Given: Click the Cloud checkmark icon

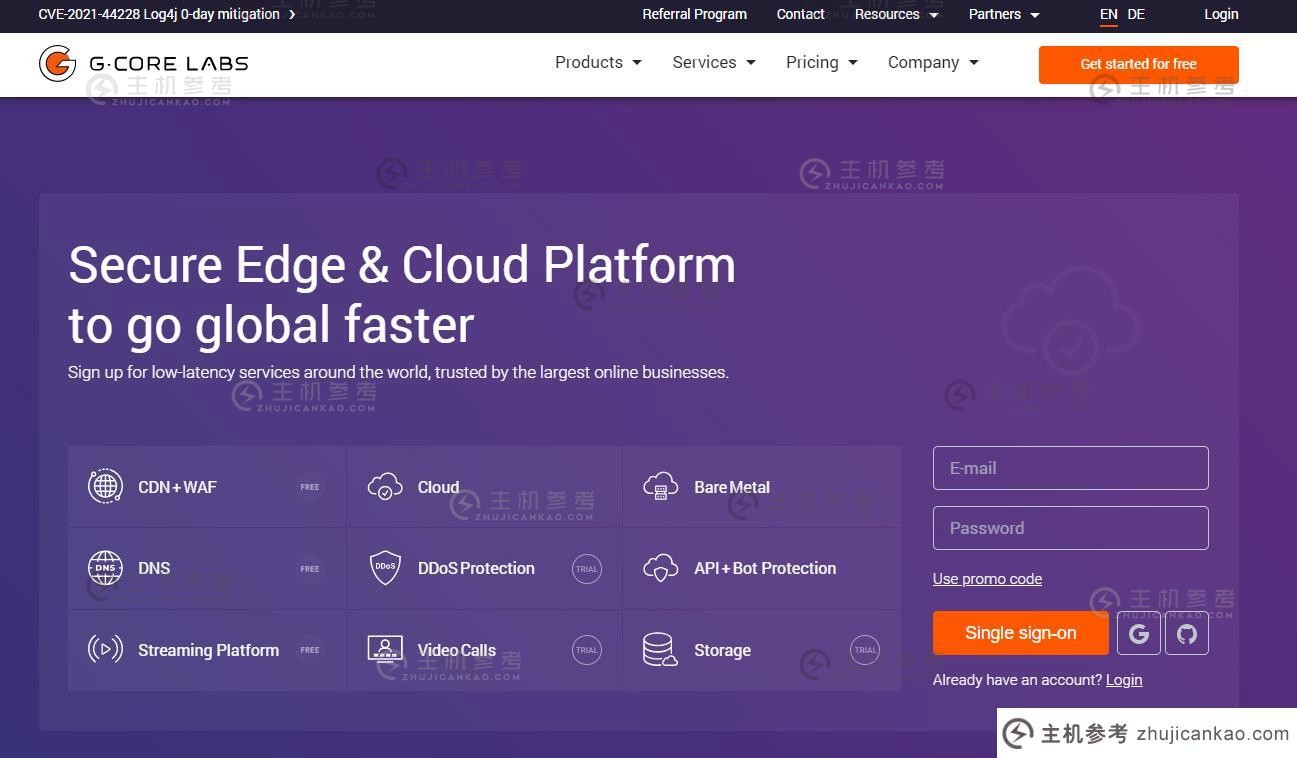Looking at the screenshot, I should click(x=385, y=487).
